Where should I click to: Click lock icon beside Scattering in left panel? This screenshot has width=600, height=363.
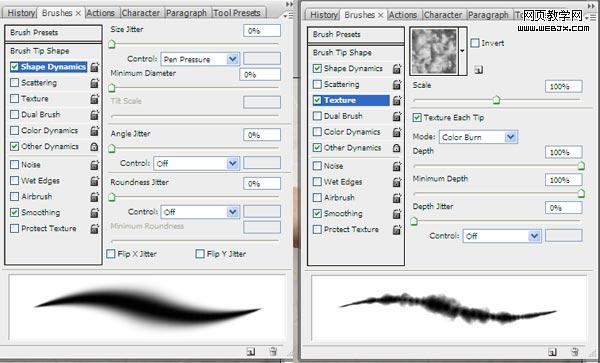click(x=95, y=83)
